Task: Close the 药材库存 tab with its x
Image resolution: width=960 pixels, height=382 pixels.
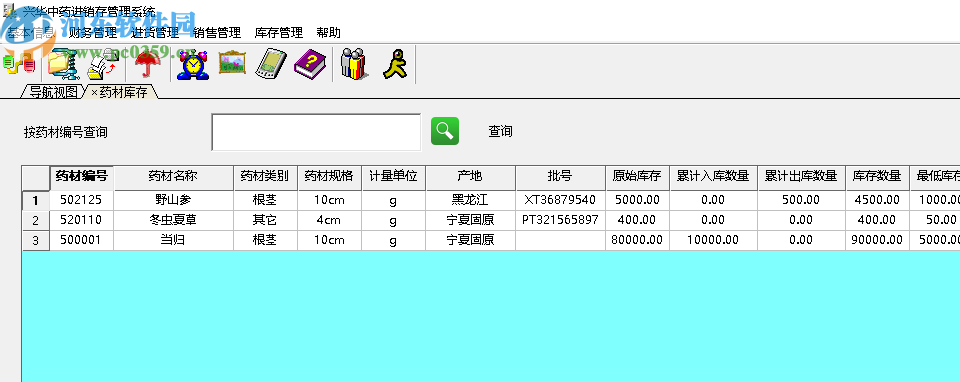Action: (94, 92)
